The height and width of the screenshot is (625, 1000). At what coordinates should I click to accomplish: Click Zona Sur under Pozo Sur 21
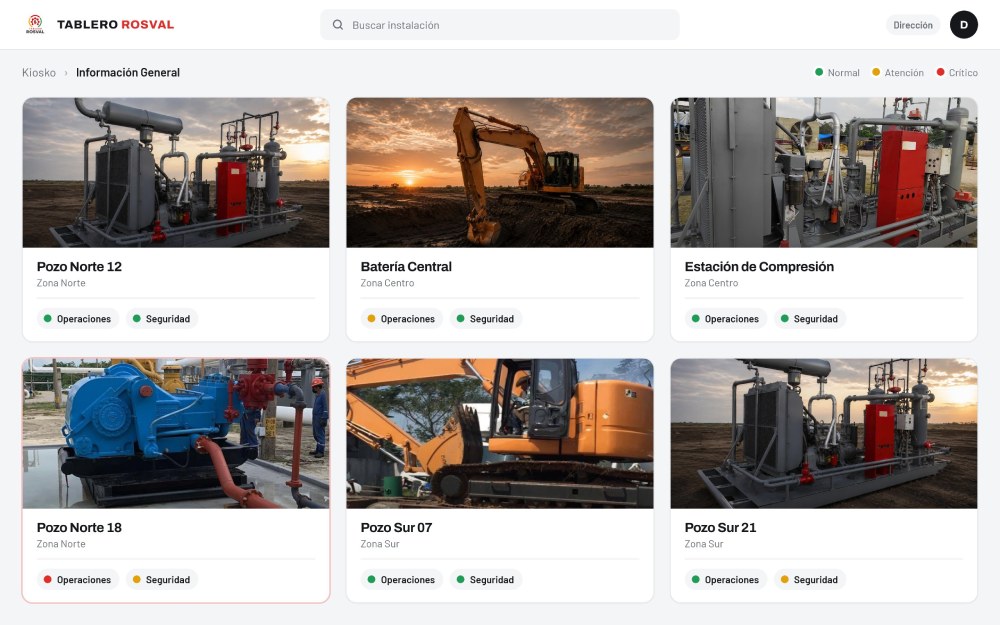703,544
